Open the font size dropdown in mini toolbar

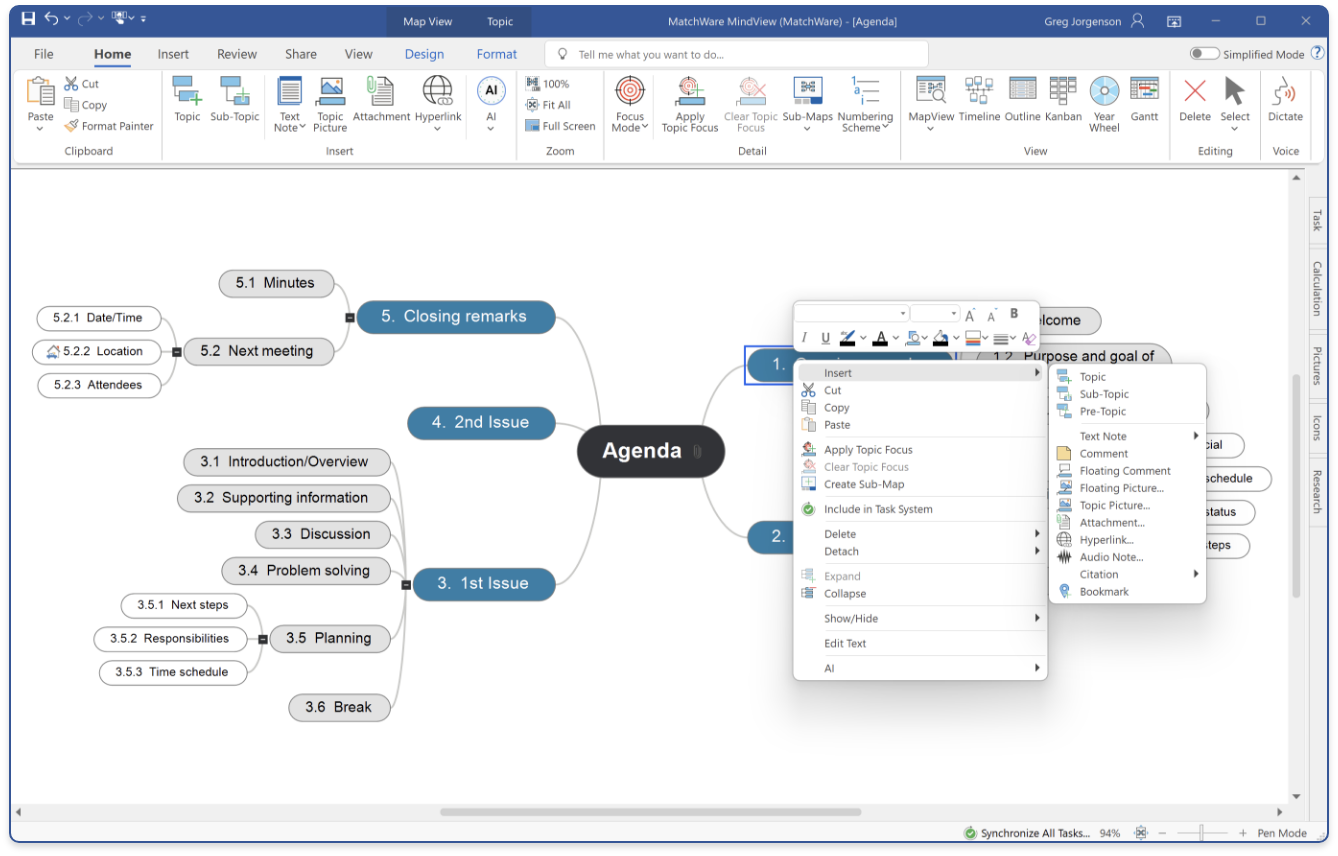(x=953, y=314)
